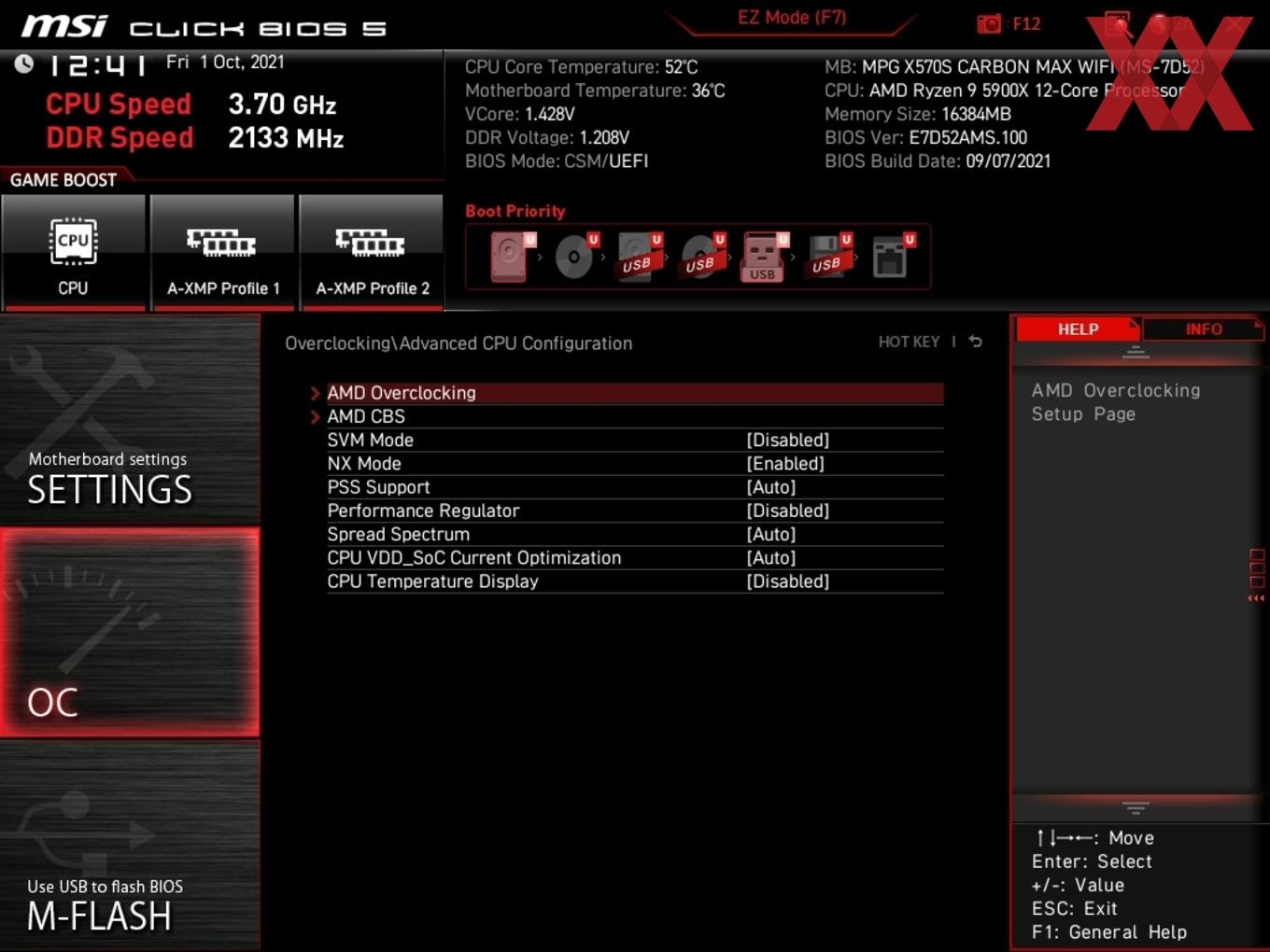Image resolution: width=1270 pixels, height=952 pixels.
Task: Select the hard disk boot priority icon
Action: tap(512, 257)
